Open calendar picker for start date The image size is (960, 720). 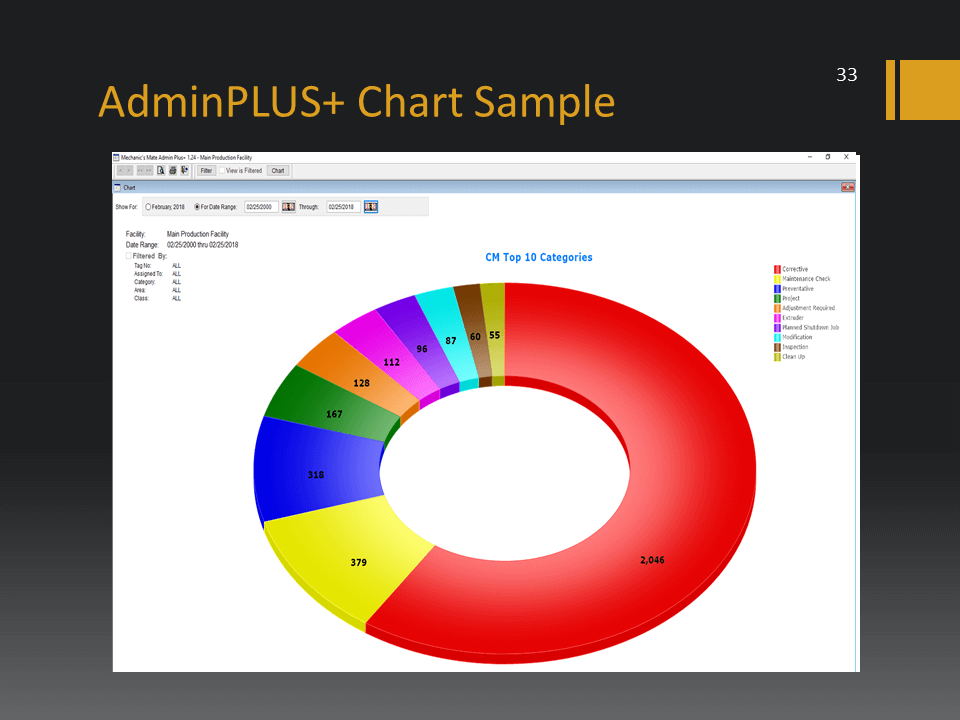(x=288, y=207)
